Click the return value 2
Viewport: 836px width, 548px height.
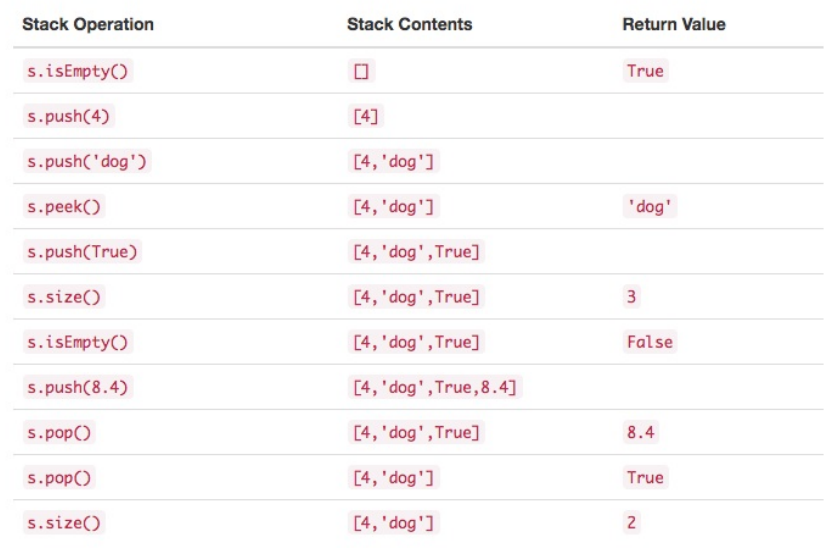pos(631,523)
